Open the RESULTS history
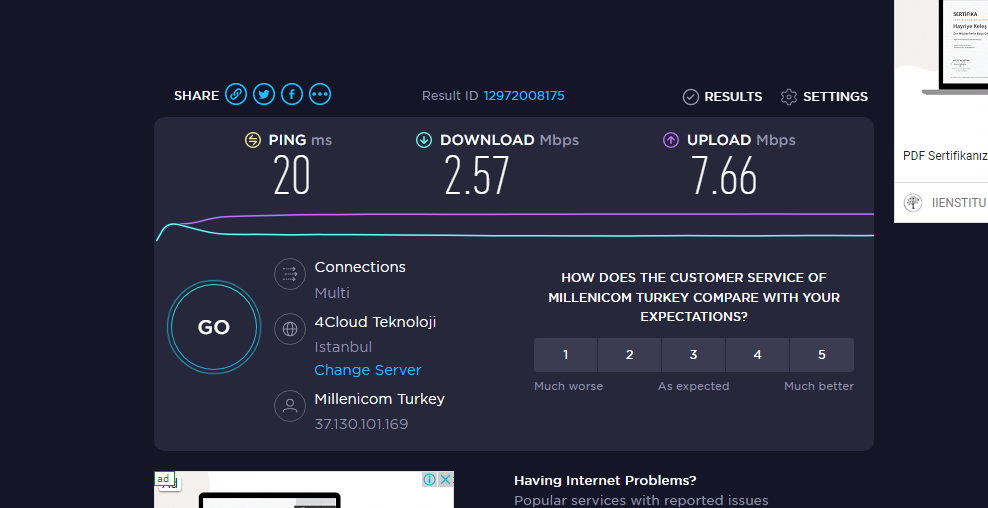988x508 pixels. 733,96
